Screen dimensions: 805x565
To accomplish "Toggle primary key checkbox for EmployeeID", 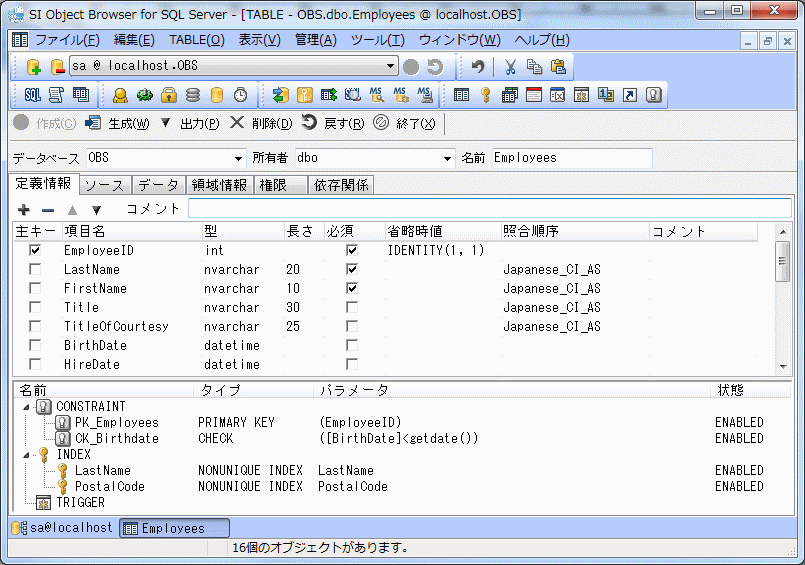I will 35,251.
